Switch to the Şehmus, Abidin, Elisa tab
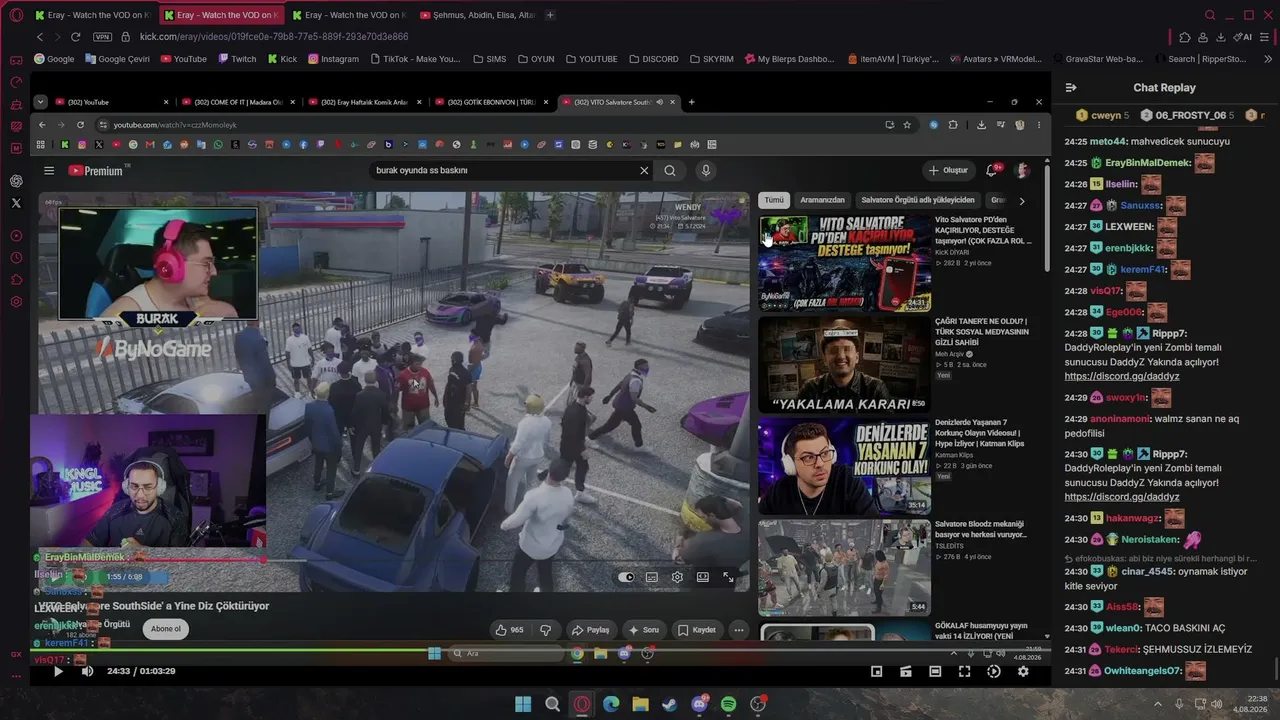This screenshot has height=720, width=1280. [x=478, y=15]
